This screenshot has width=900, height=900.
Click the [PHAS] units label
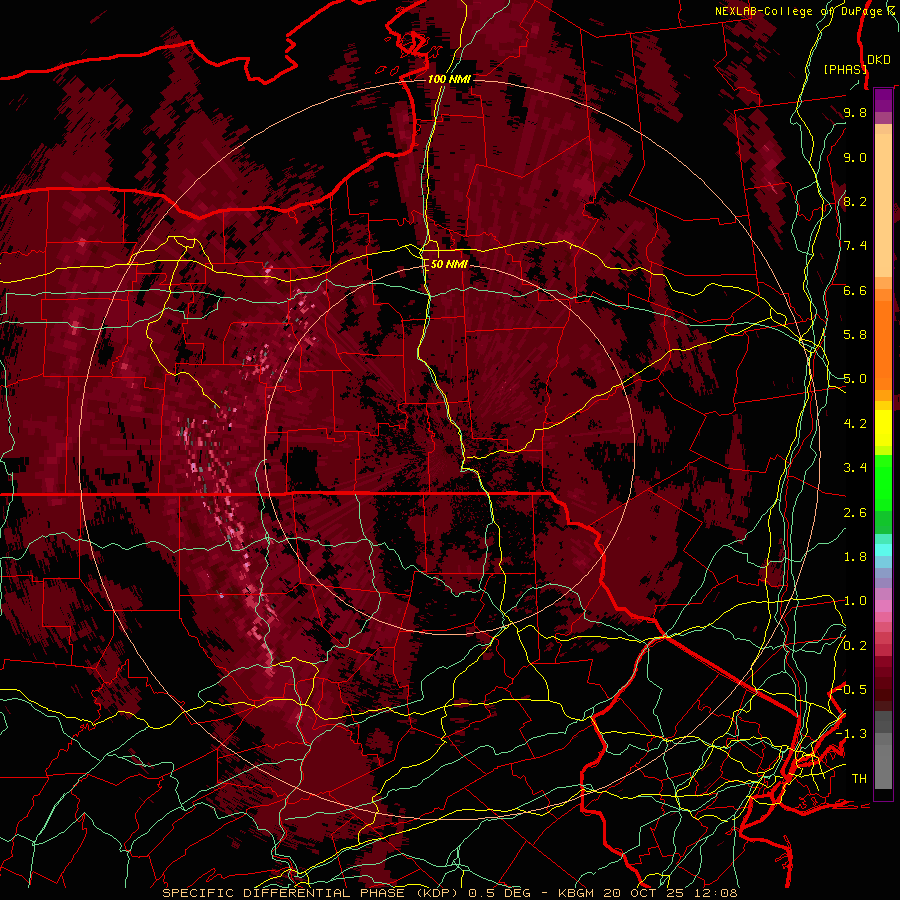click(x=844, y=70)
